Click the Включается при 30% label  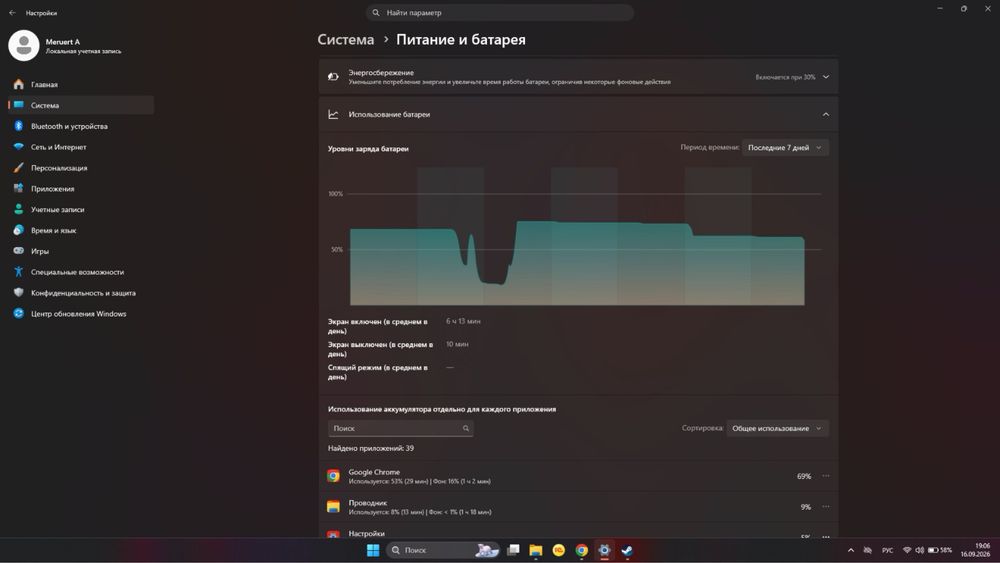(785, 77)
